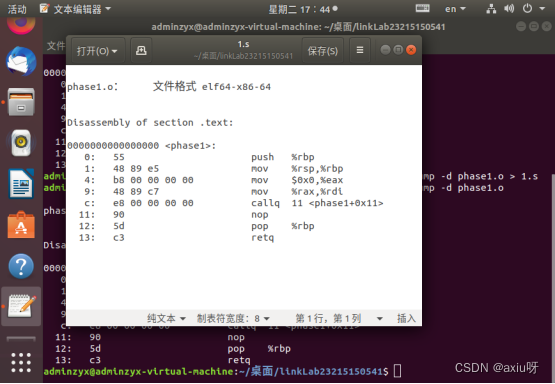Open Ubuntu Software store icon

pos(21,225)
